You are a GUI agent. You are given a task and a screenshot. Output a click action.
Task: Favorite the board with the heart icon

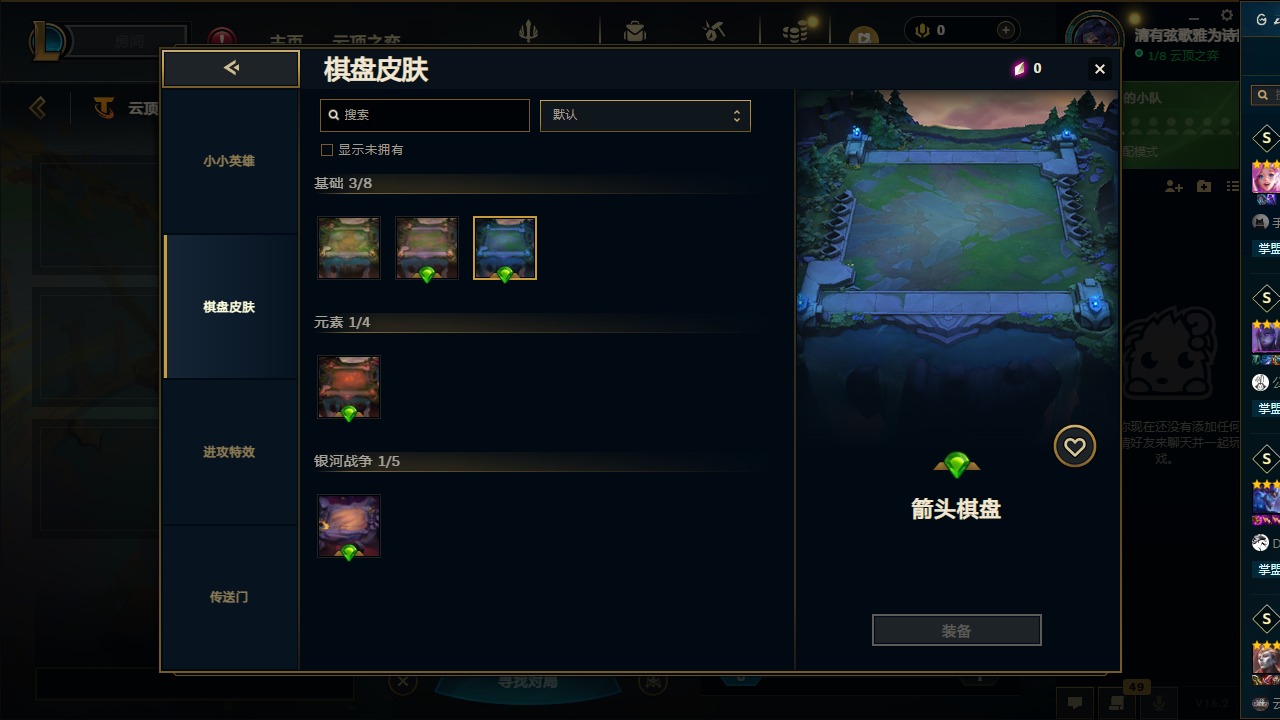pyautogui.click(x=1075, y=447)
